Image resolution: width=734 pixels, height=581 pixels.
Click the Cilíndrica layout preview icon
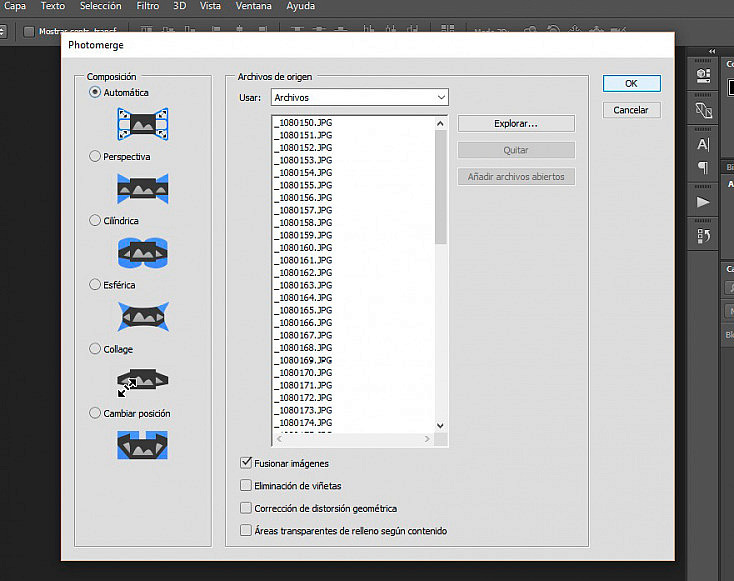pos(143,253)
